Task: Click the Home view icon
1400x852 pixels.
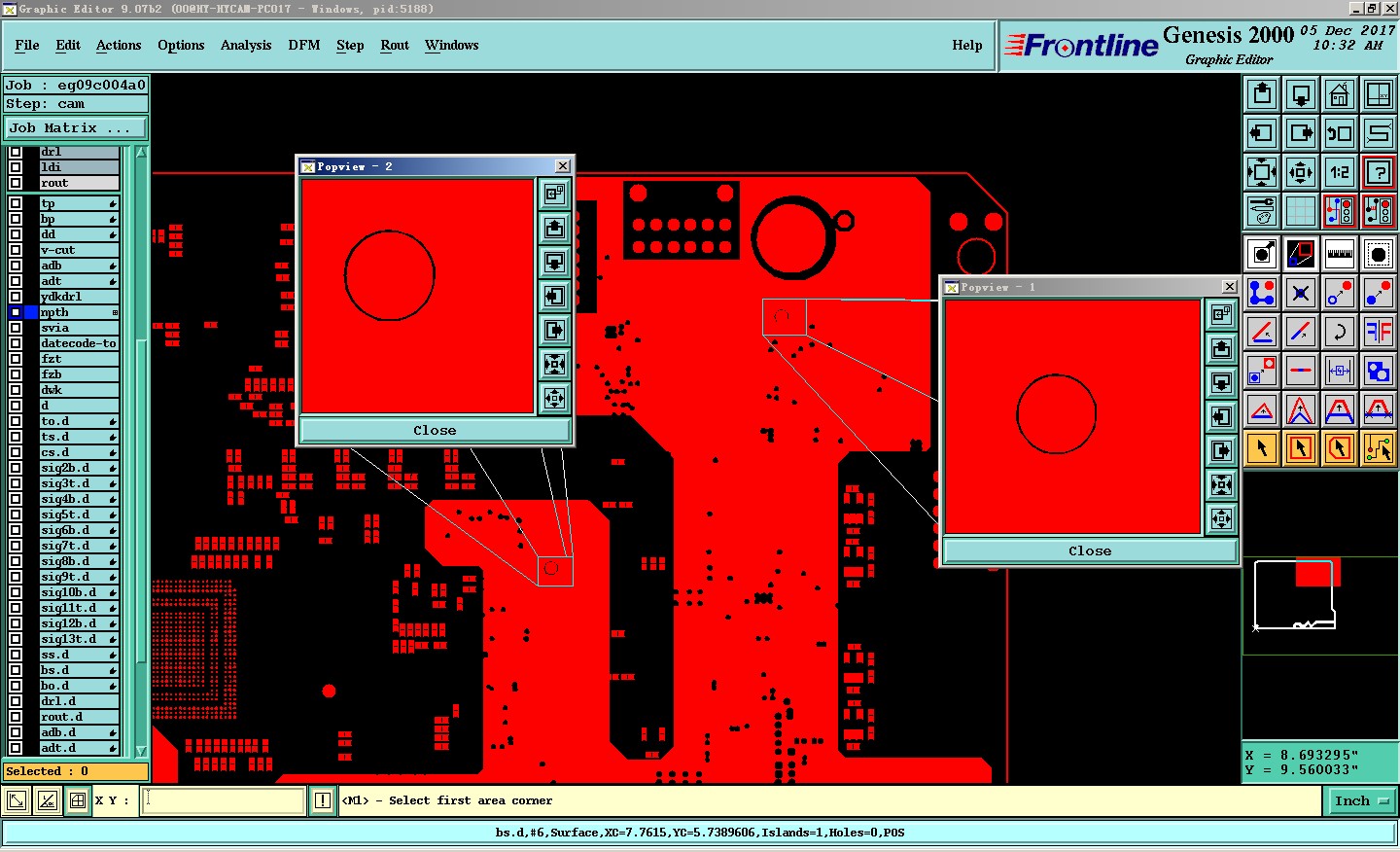Action: pos(1340,94)
